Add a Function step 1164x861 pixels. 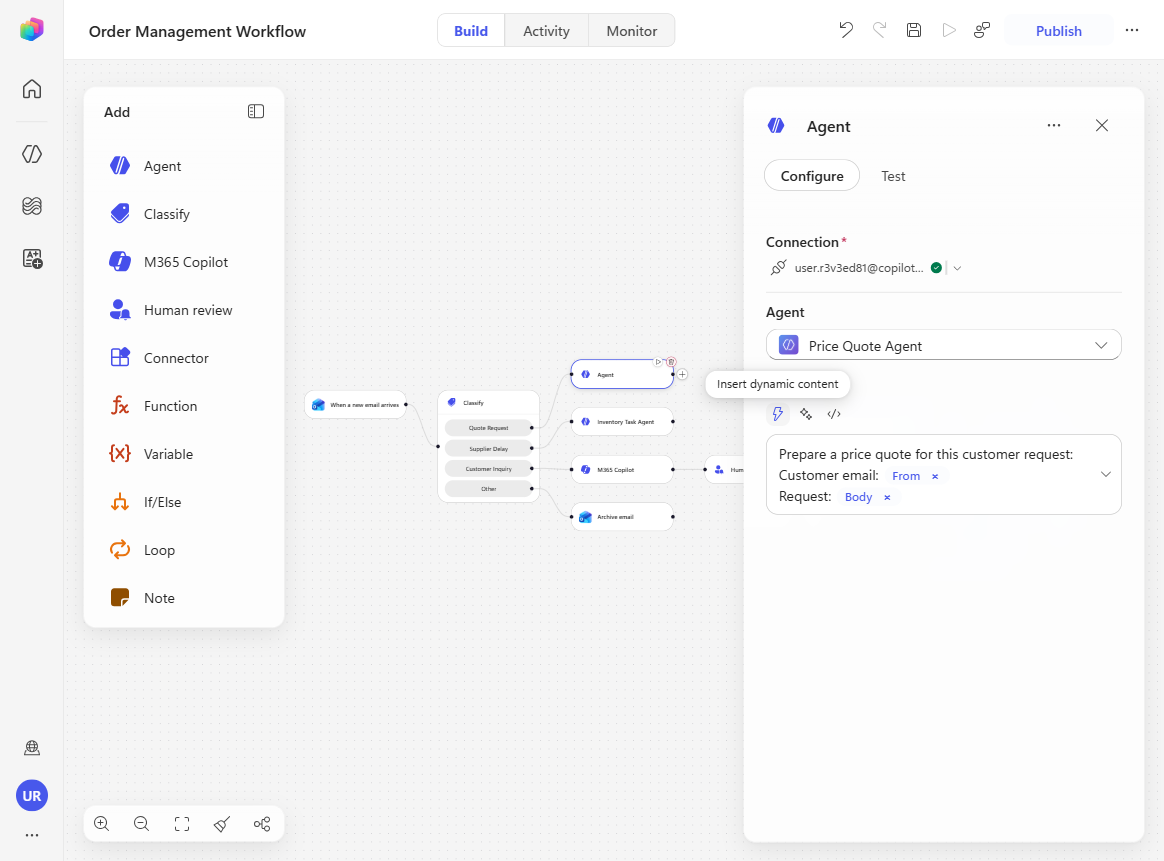(x=184, y=406)
